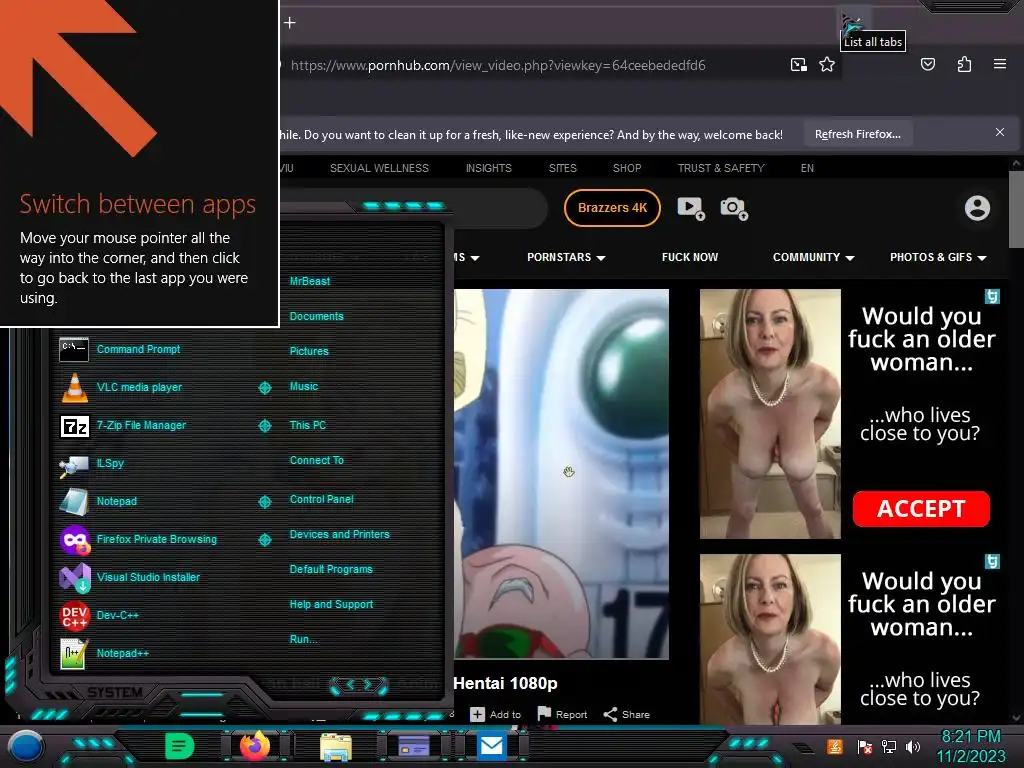The image size is (1024, 768).
Task: Click the Brazzers 4K button
Action: [612, 208]
